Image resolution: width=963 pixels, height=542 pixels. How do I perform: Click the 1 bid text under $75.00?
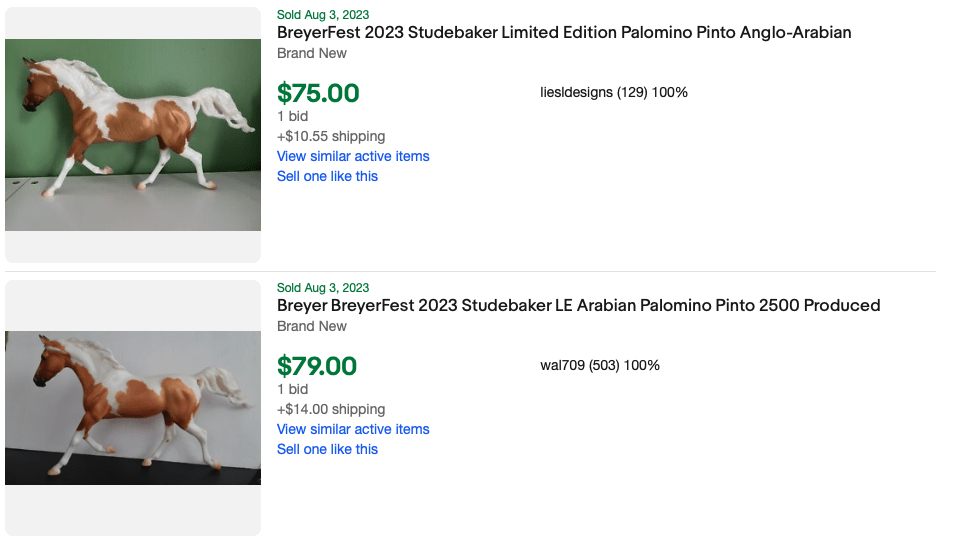click(292, 116)
